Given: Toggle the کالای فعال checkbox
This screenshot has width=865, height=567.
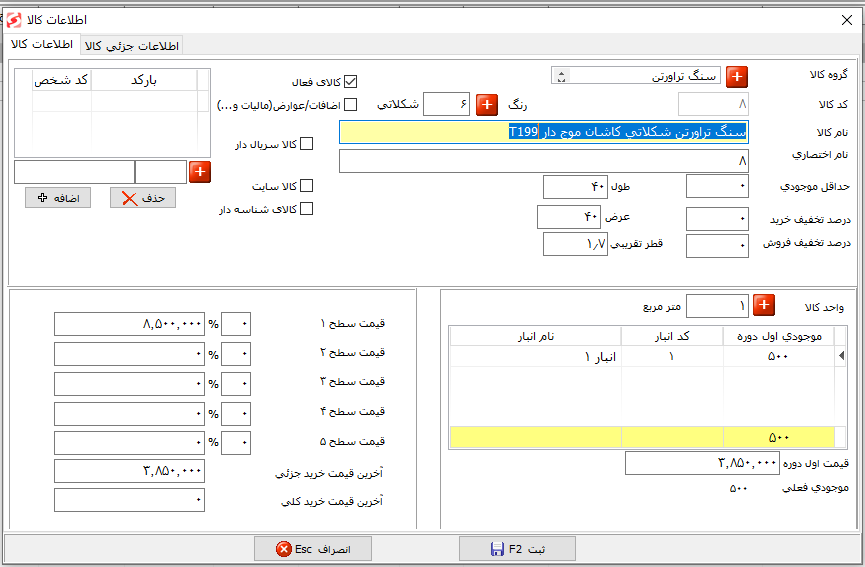Looking at the screenshot, I should [350, 82].
